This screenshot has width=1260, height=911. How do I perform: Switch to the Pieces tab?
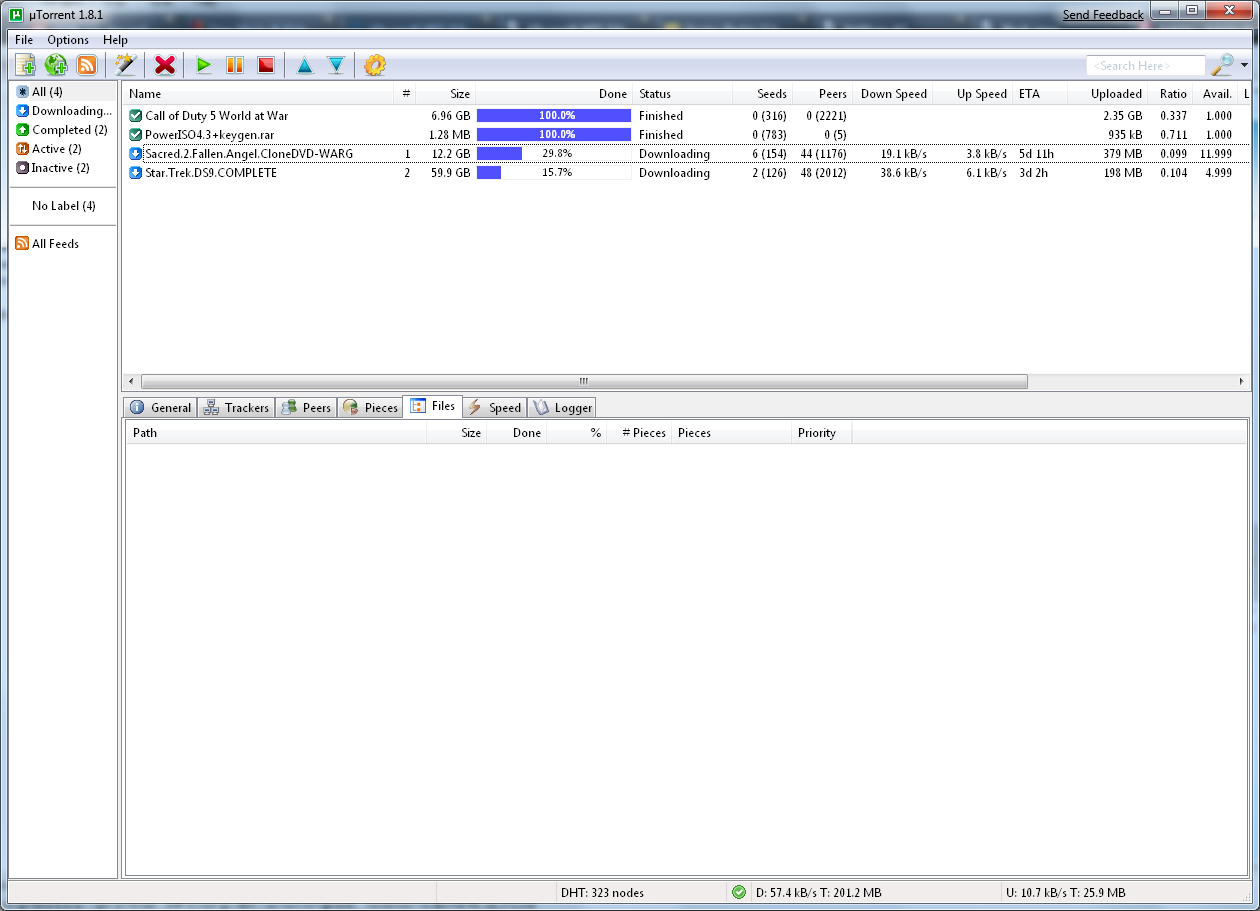tap(370, 408)
